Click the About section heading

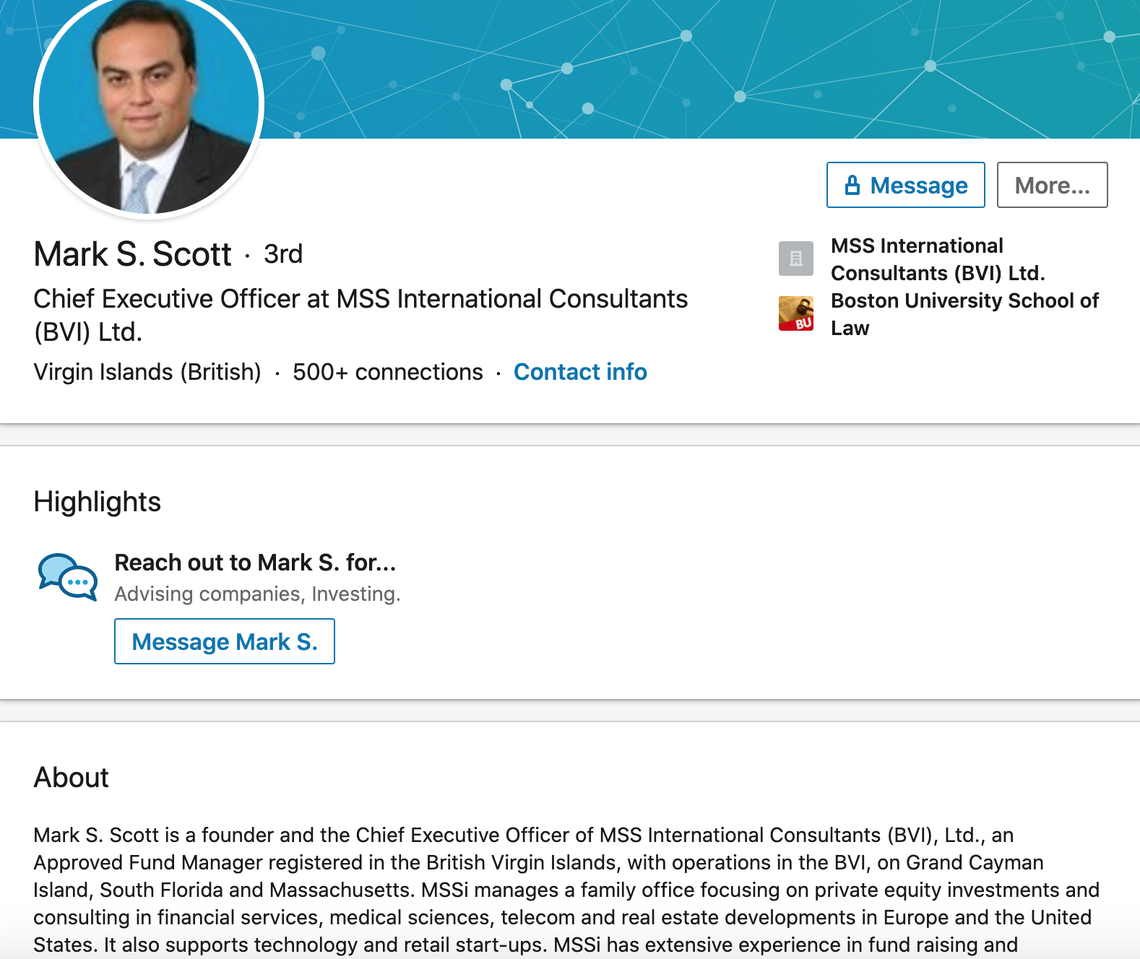coord(70,777)
